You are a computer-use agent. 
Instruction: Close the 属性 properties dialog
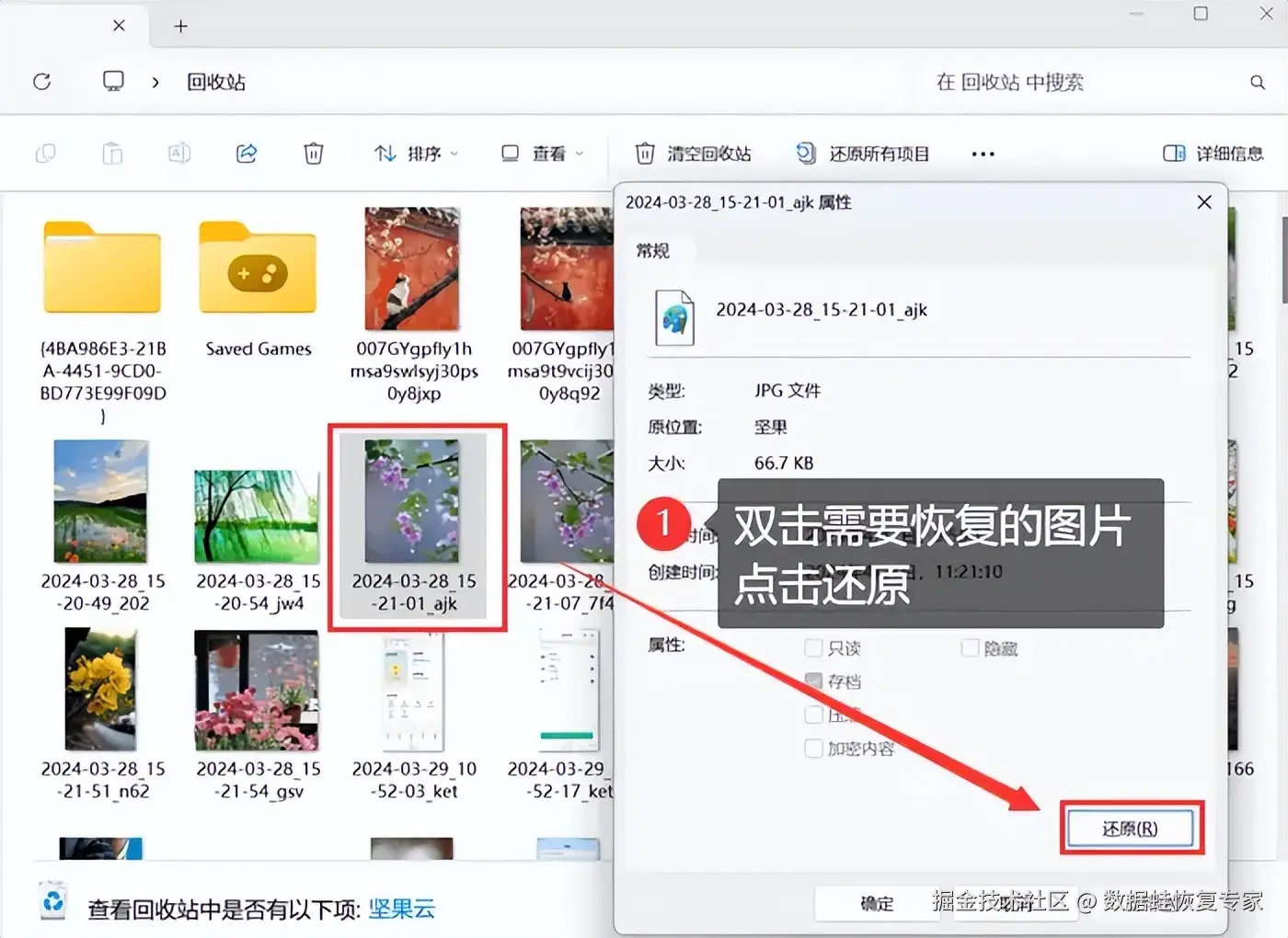(1204, 202)
